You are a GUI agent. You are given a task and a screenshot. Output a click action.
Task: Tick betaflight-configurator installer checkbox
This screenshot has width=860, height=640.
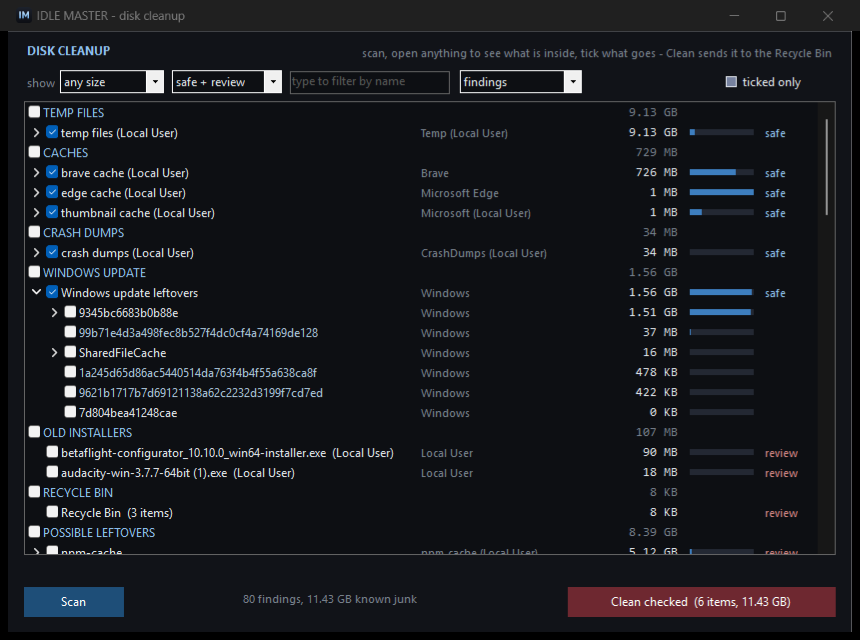click(52, 452)
